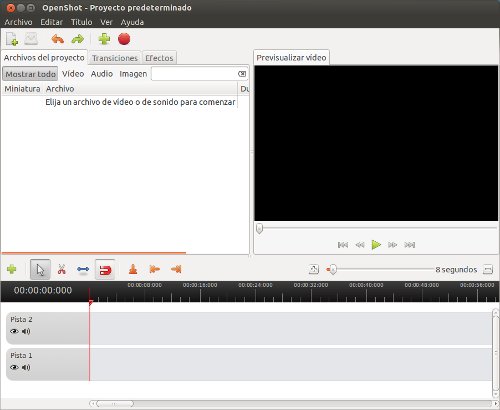This screenshot has width=500, height=410.
Task: Filter files with the Imagen button
Action: [133, 74]
